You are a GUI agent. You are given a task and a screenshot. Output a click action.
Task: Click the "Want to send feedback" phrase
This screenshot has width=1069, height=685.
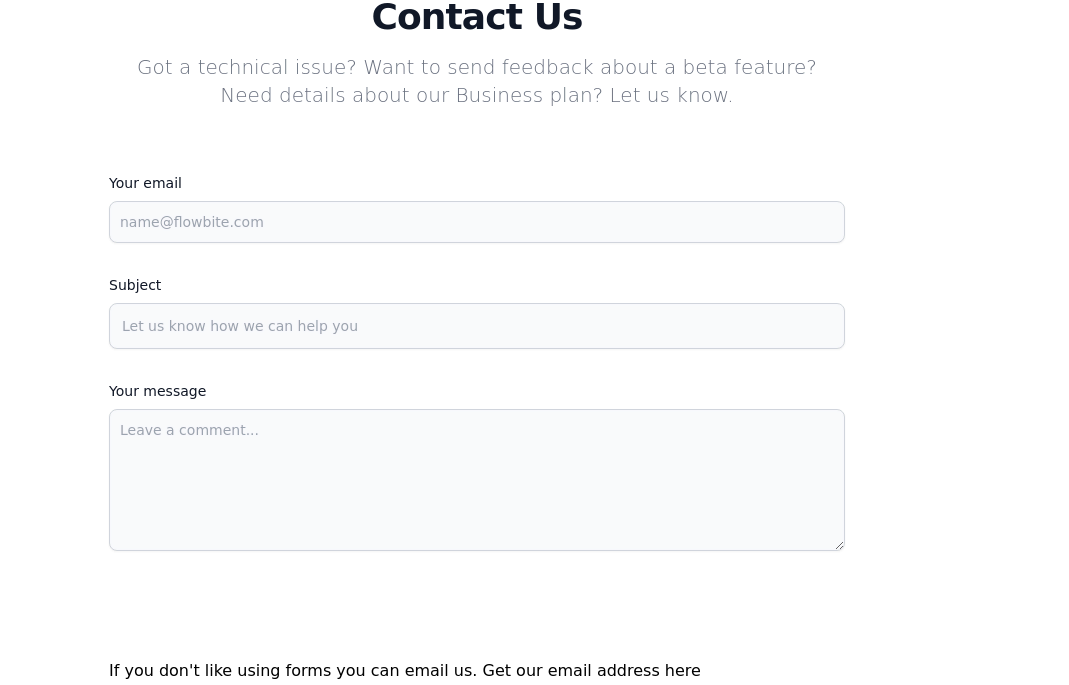pyautogui.click(x=478, y=67)
